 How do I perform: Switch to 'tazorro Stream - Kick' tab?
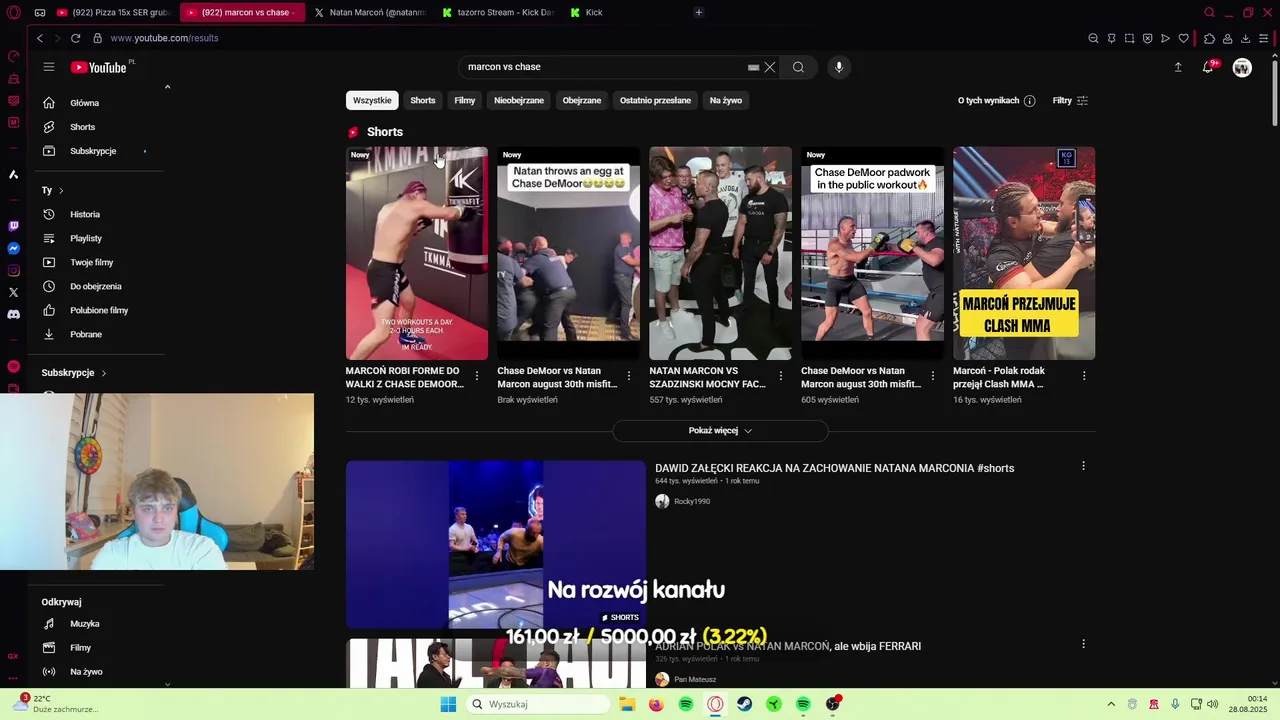click(x=498, y=12)
